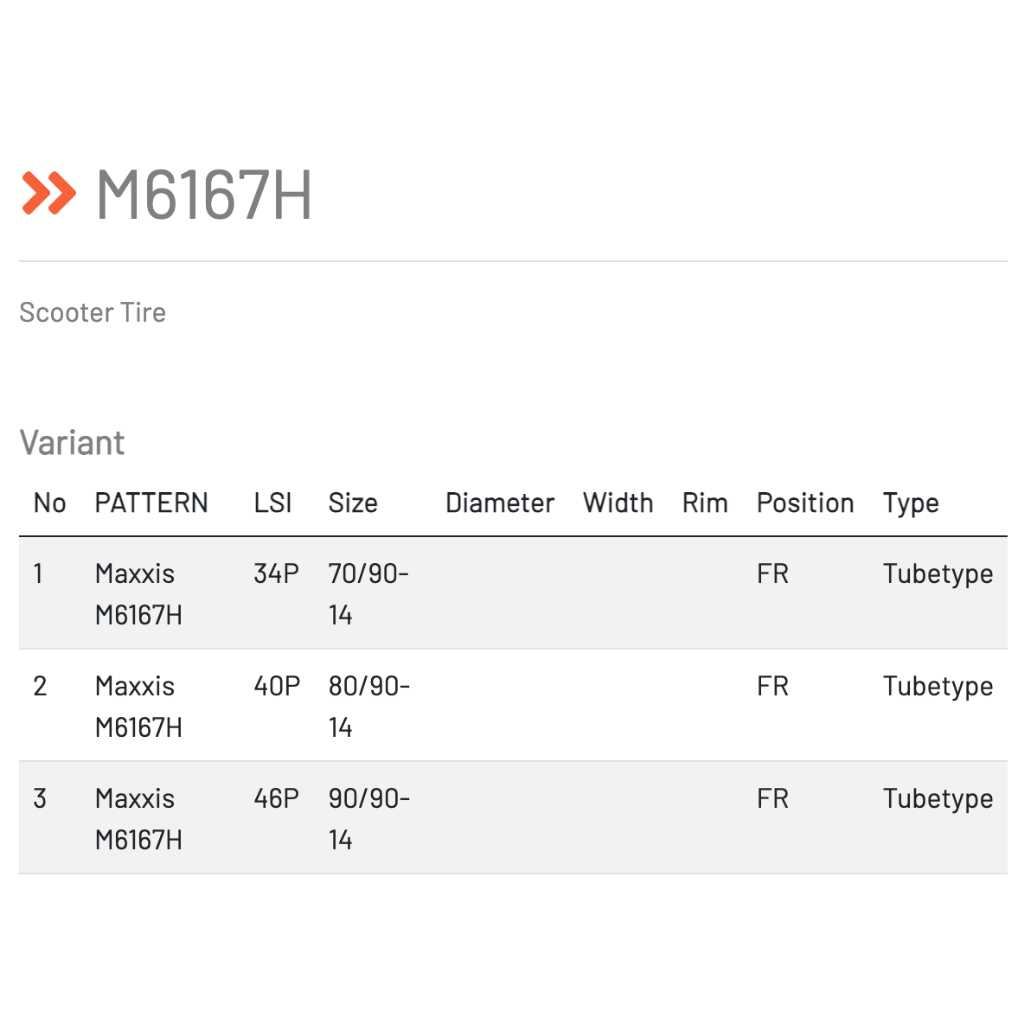This screenshot has width=1024, height=1024.
Task: Click the Rim column header
Action: point(704,503)
